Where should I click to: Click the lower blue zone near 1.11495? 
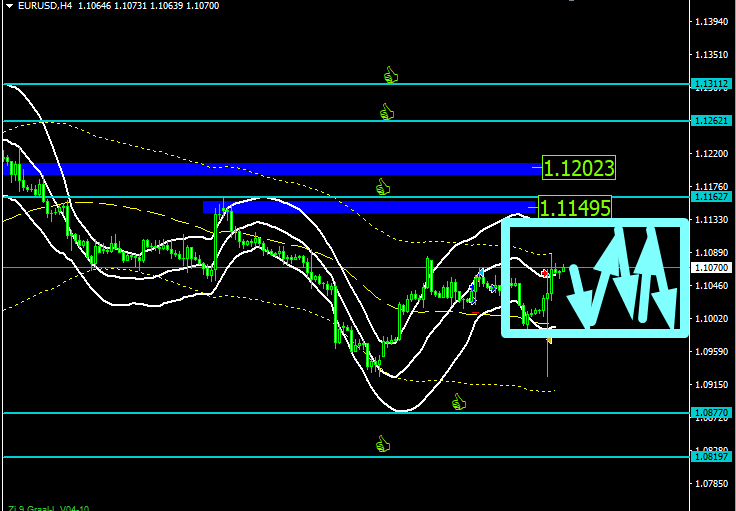pos(370,207)
